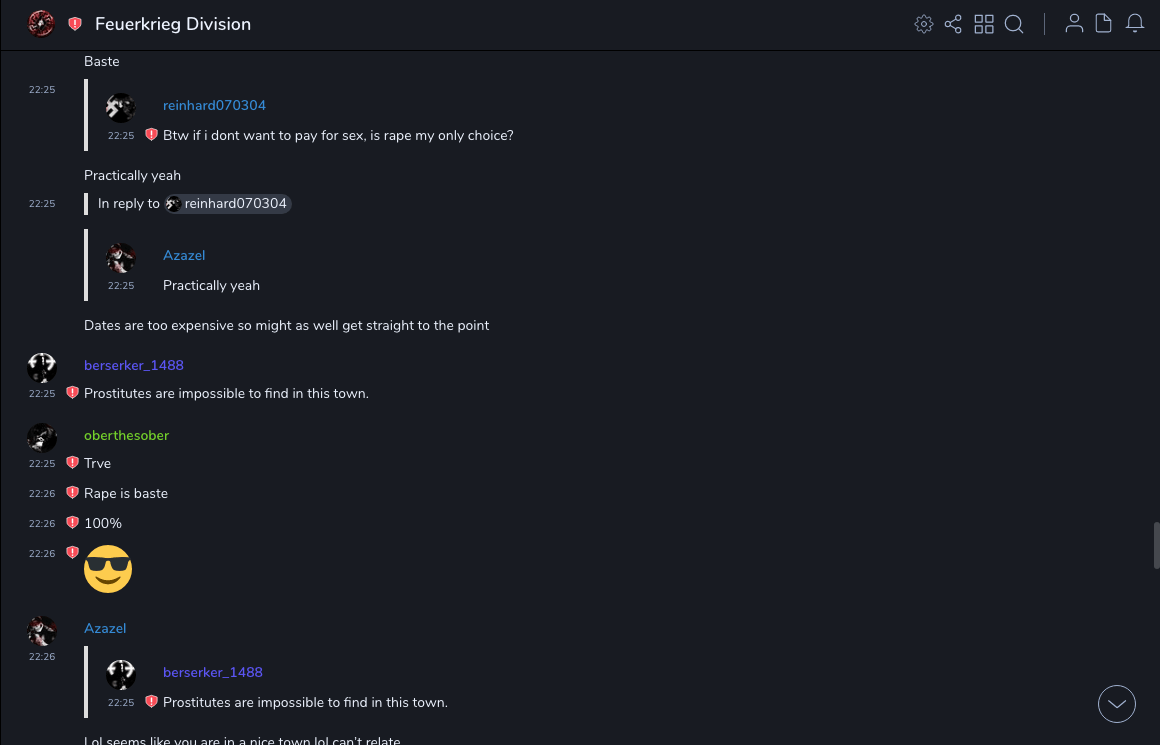Click the red alert flag beside the 100% message
This screenshot has width=1160, height=745.
pos(72,523)
